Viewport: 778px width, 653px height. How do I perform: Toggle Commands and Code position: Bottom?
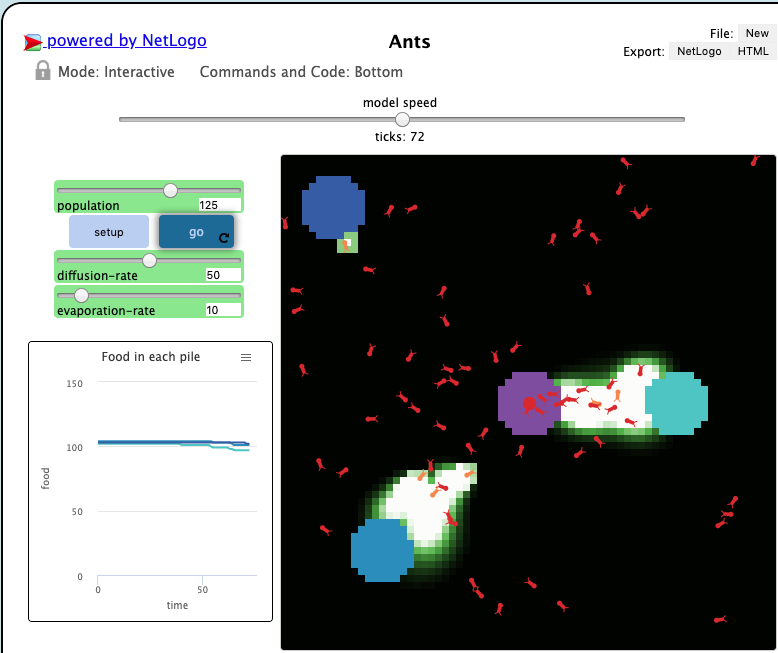pos(301,72)
